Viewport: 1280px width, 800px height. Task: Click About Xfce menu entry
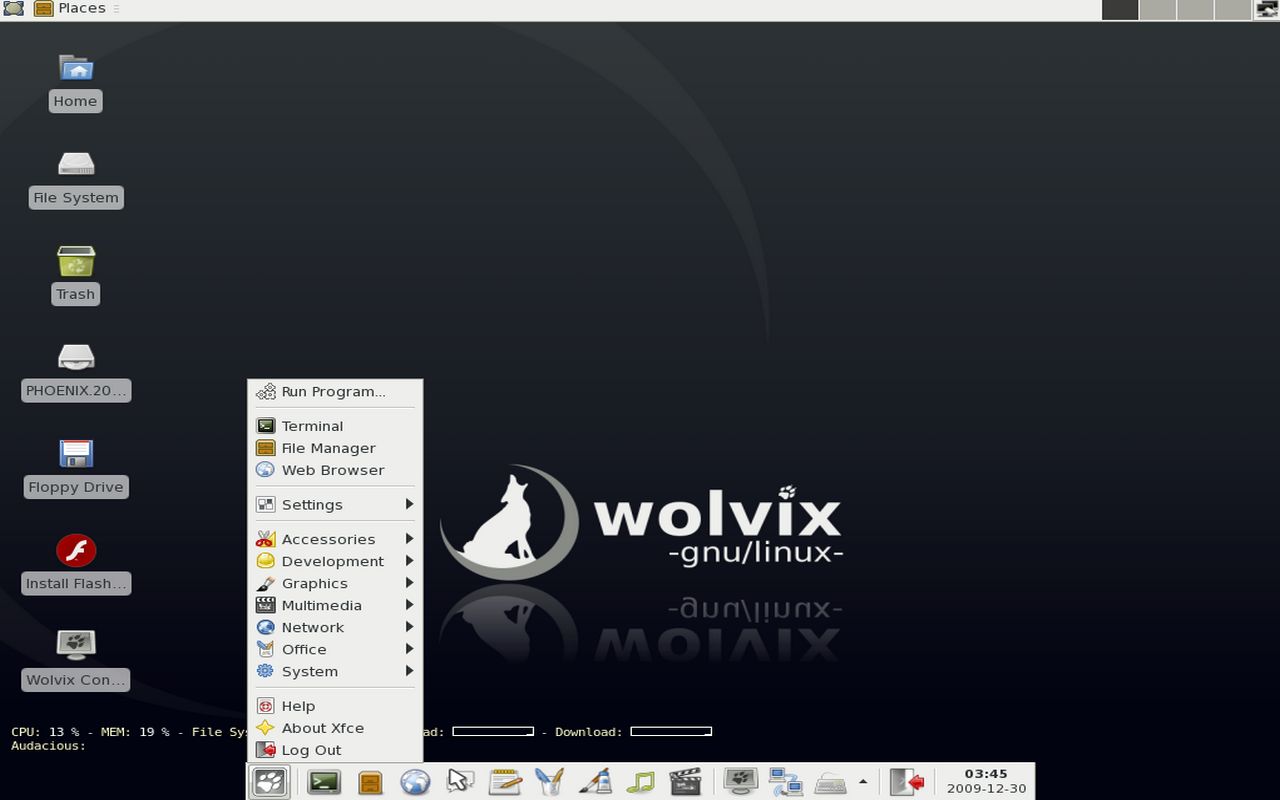point(322,728)
